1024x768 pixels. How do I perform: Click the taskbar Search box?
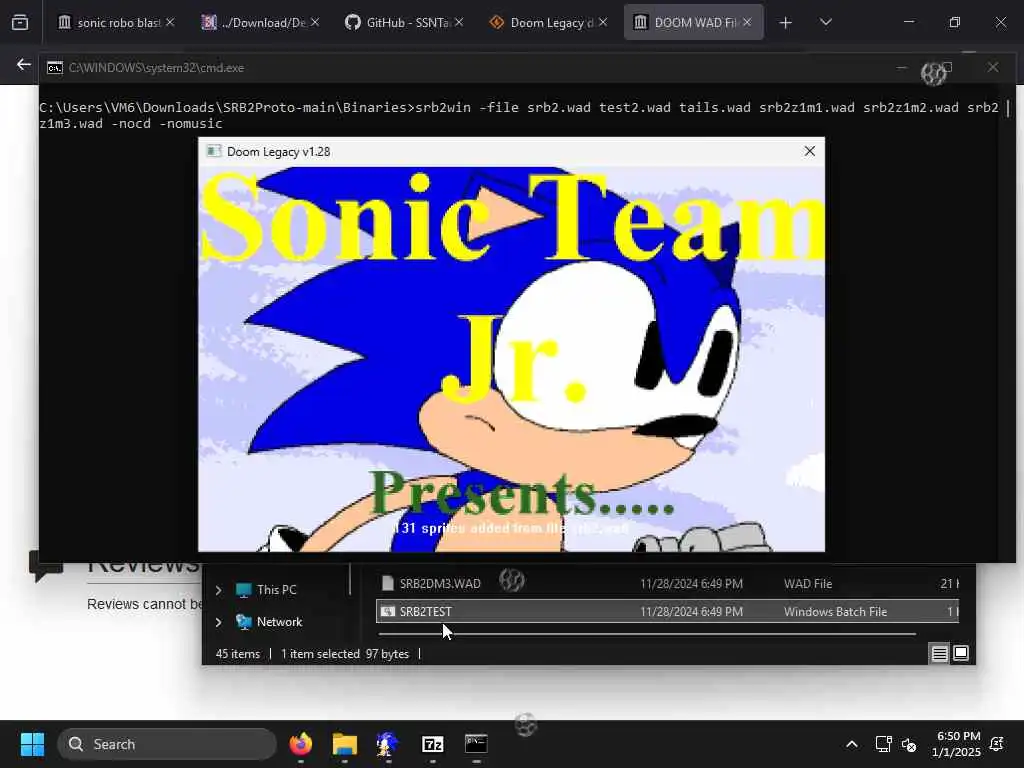click(x=167, y=744)
